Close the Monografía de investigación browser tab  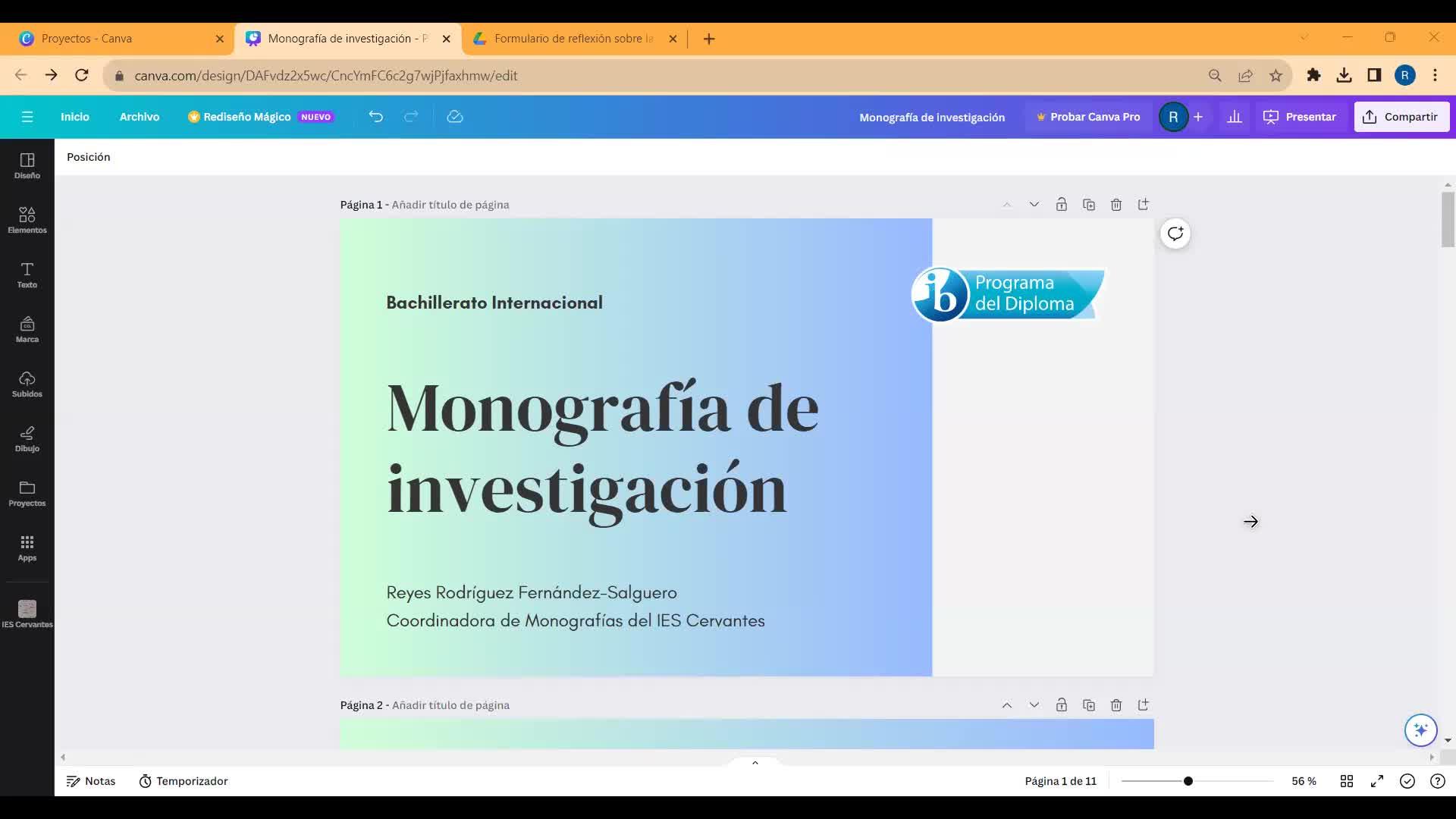[446, 39]
